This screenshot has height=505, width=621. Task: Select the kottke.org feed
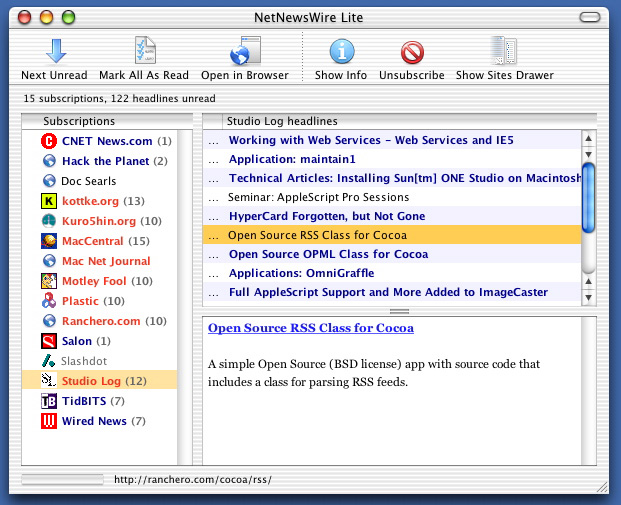(91, 201)
